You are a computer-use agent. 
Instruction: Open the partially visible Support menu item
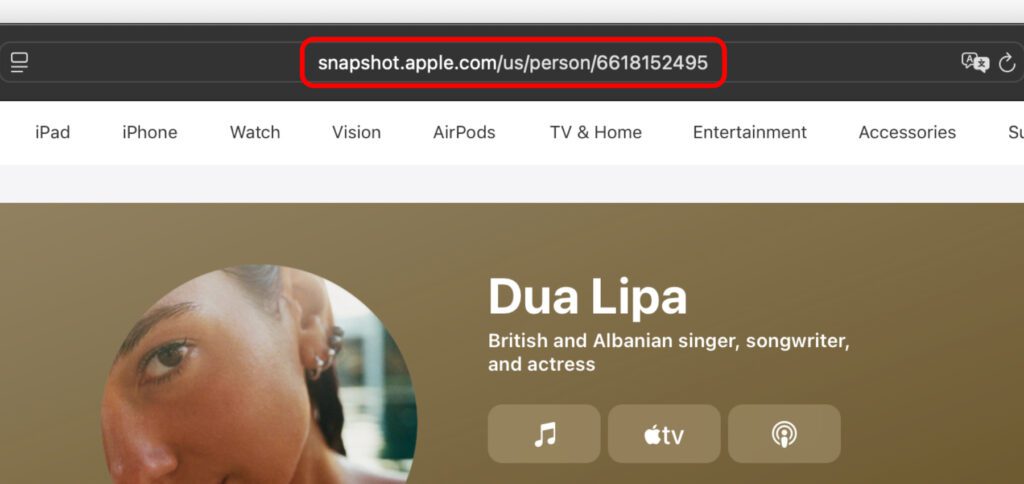click(1016, 133)
